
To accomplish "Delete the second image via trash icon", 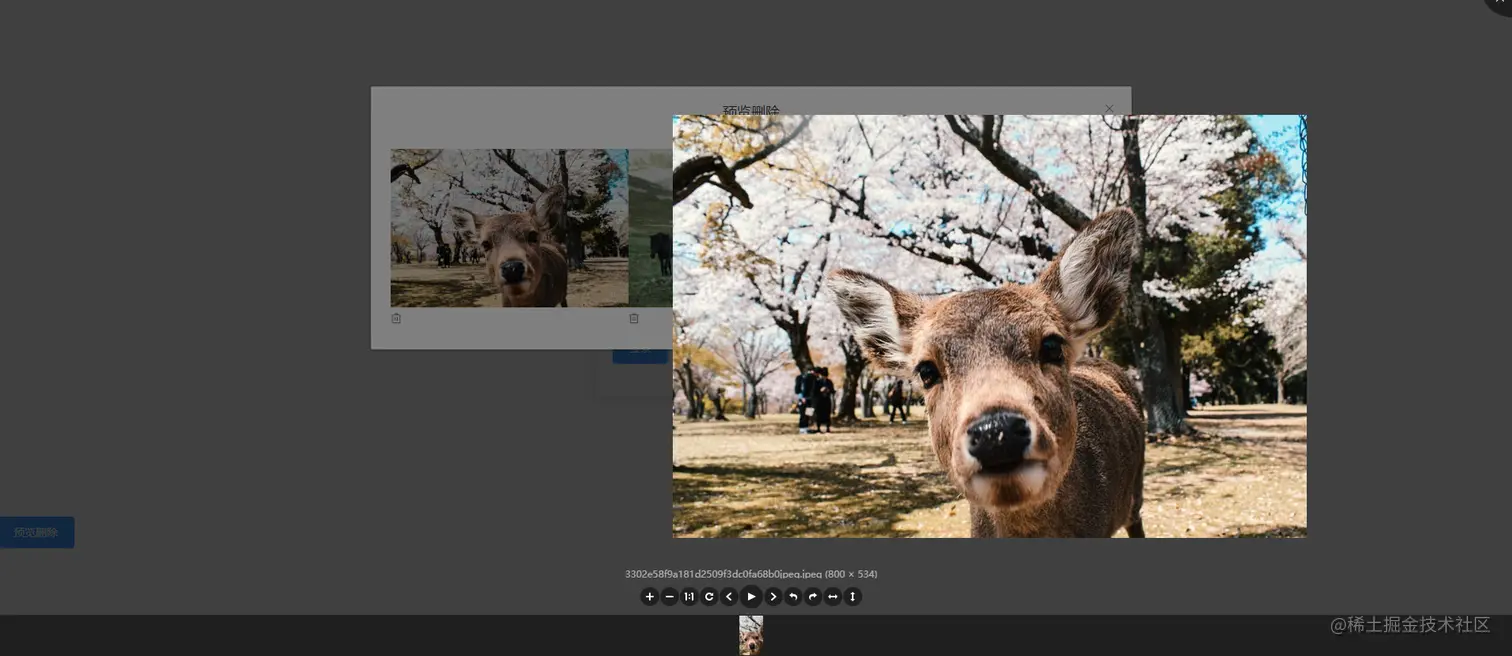I will click(634, 319).
